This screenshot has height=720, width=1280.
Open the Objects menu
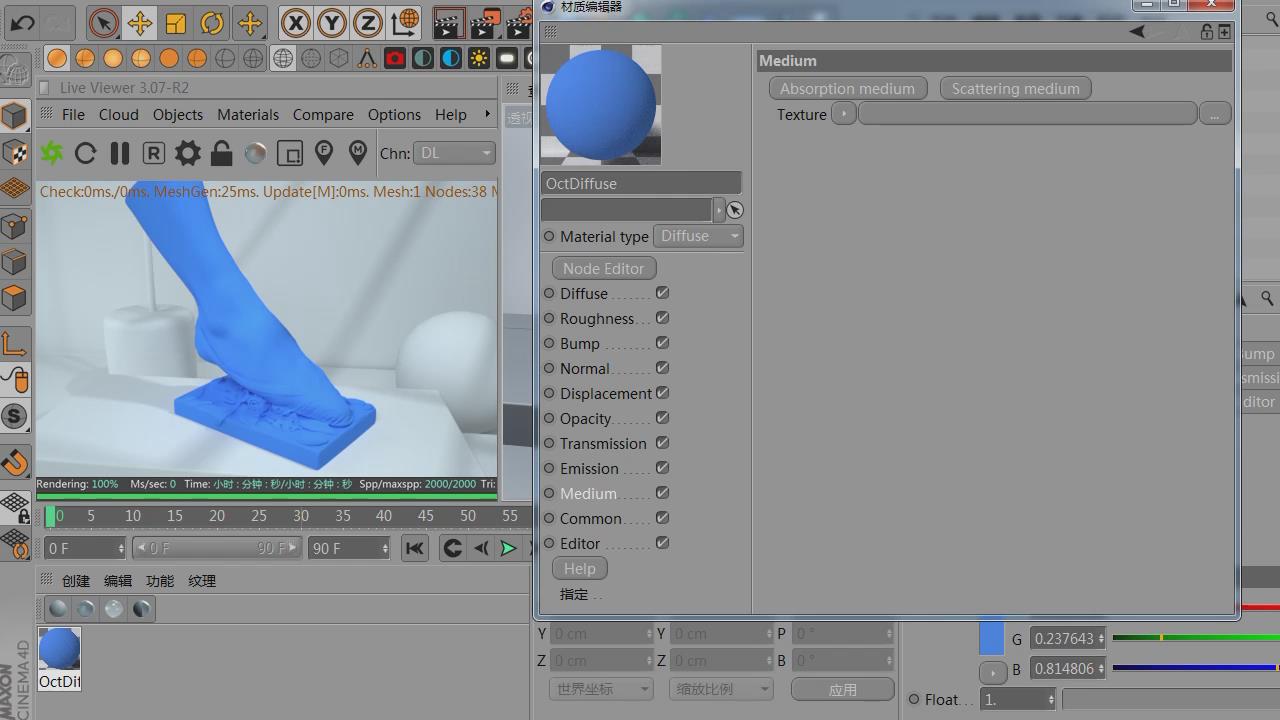[x=178, y=115]
